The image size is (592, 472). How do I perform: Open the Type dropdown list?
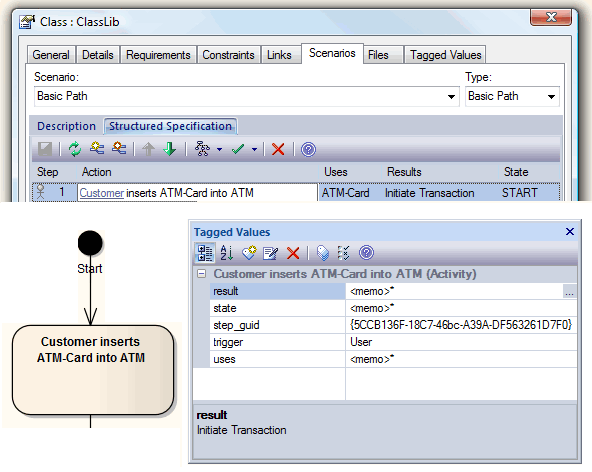[x=551, y=97]
